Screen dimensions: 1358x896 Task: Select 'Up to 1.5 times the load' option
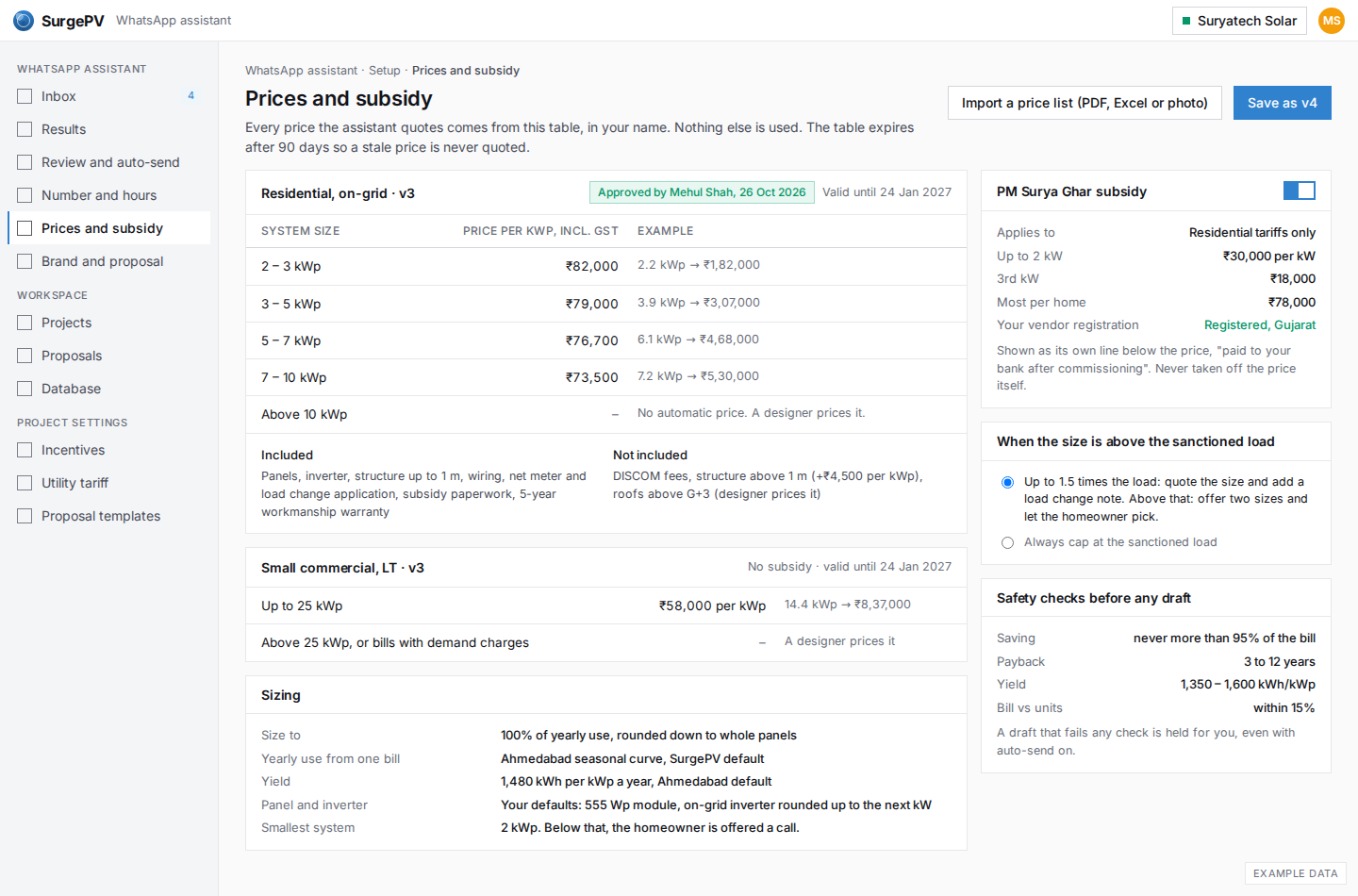tap(1007, 482)
